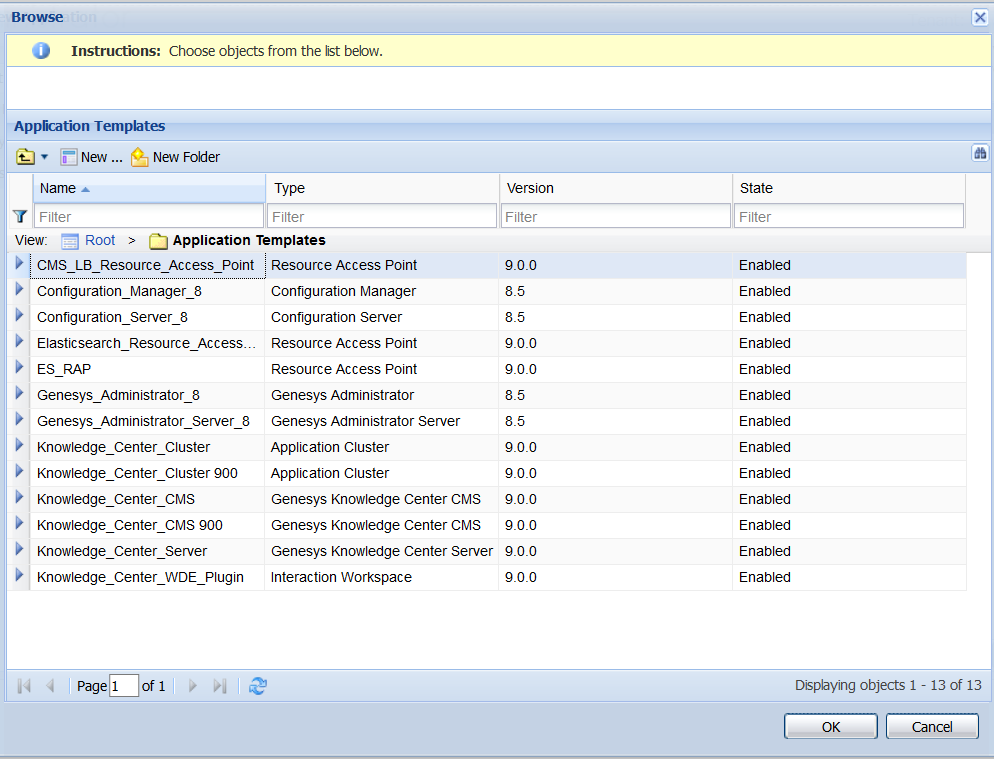The image size is (994, 759).
Task: Select Knowledge_Center_CMS 900 template
Action: pos(130,525)
